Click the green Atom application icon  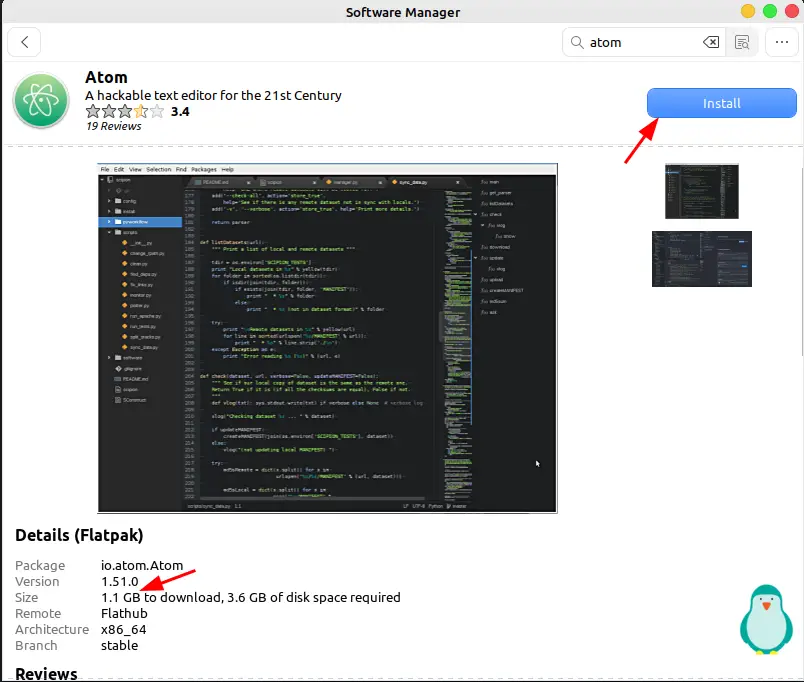pos(41,100)
